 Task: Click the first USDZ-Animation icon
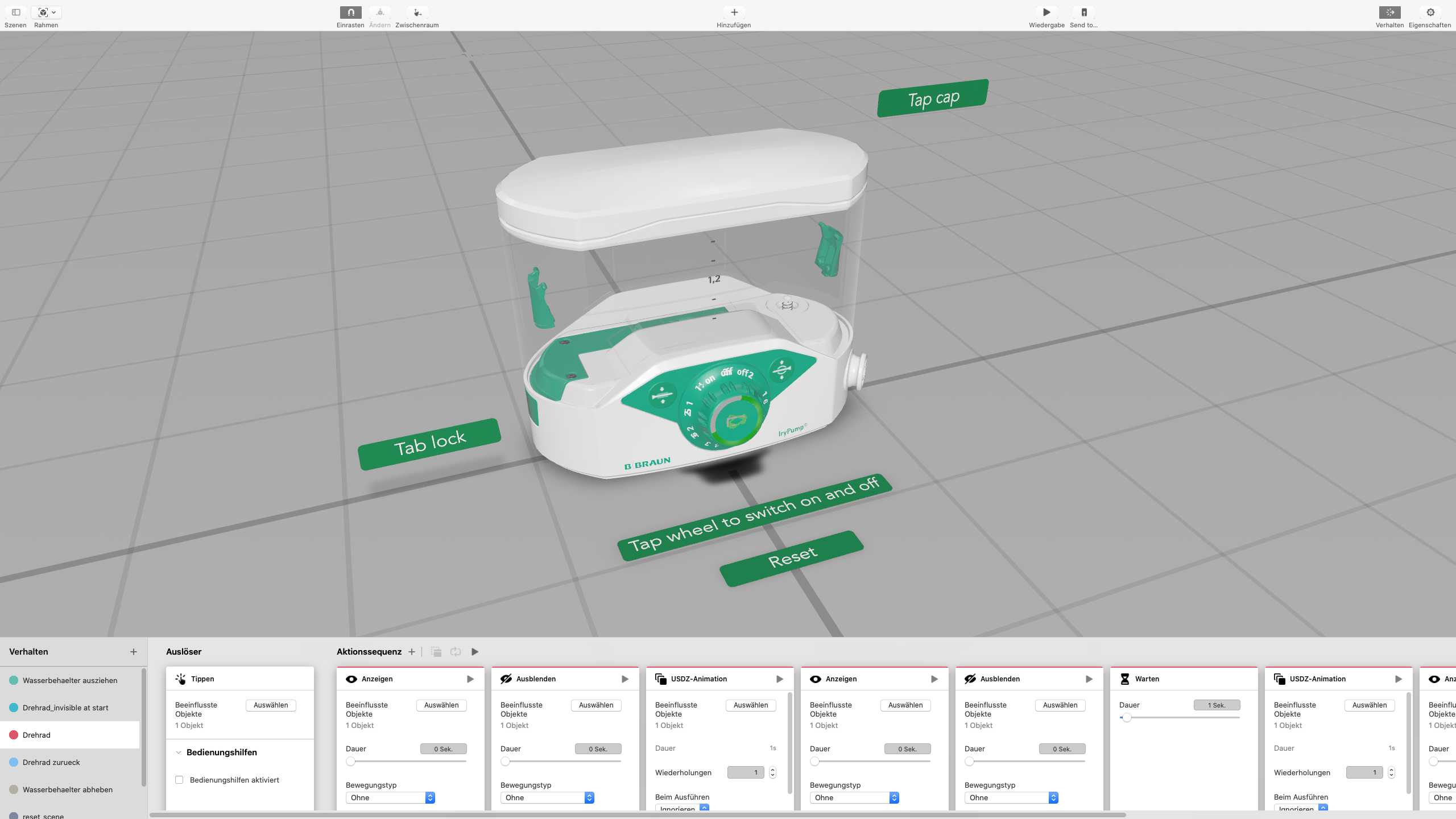coord(661,679)
